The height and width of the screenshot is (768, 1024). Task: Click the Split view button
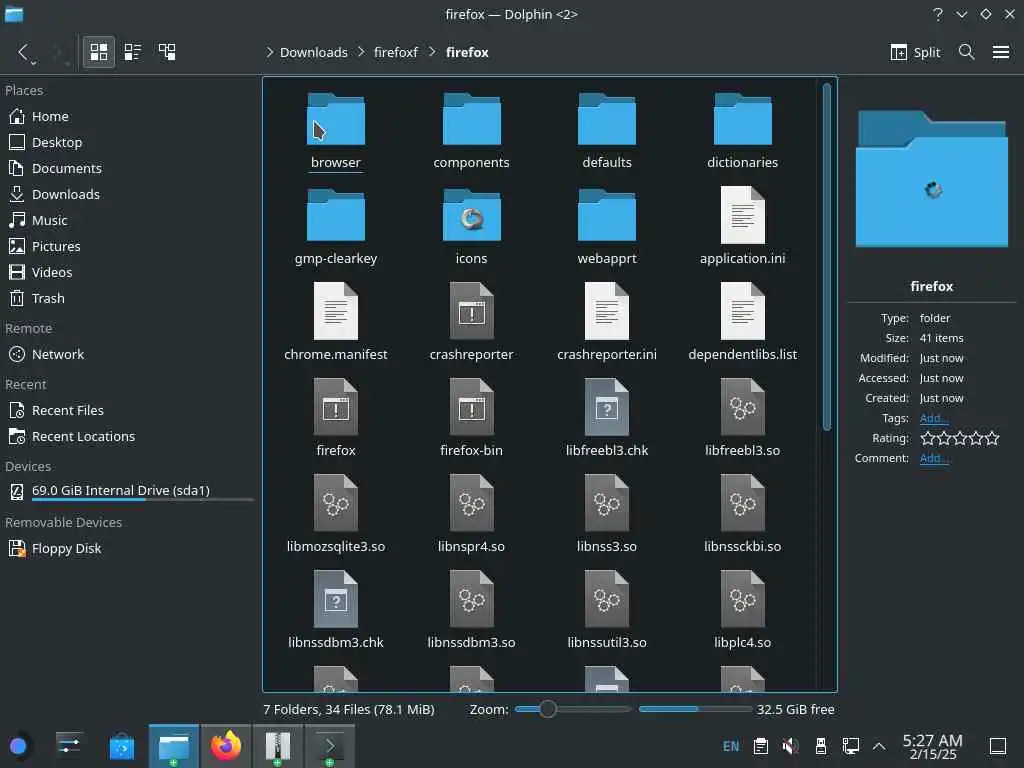(915, 52)
